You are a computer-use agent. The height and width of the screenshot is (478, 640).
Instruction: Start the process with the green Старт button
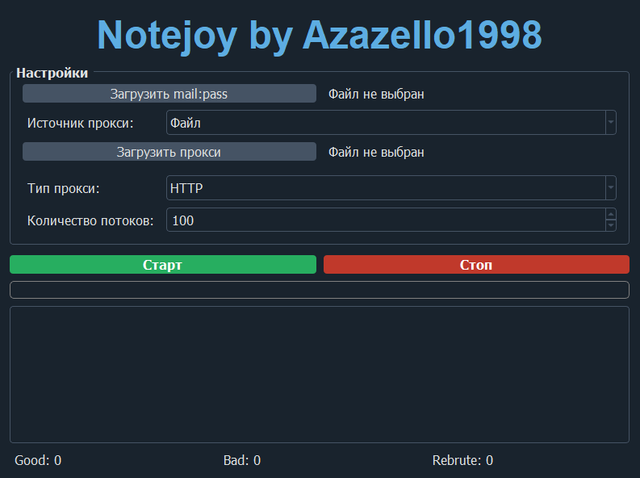click(x=163, y=265)
